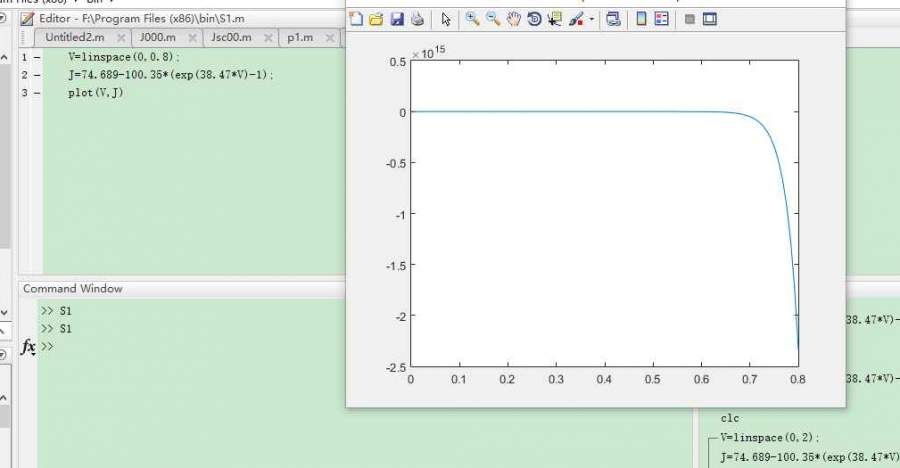Select the Zoom Out magnifier tool
Image resolution: width=900 pixels, height=468 pixels.
[493, 19]
